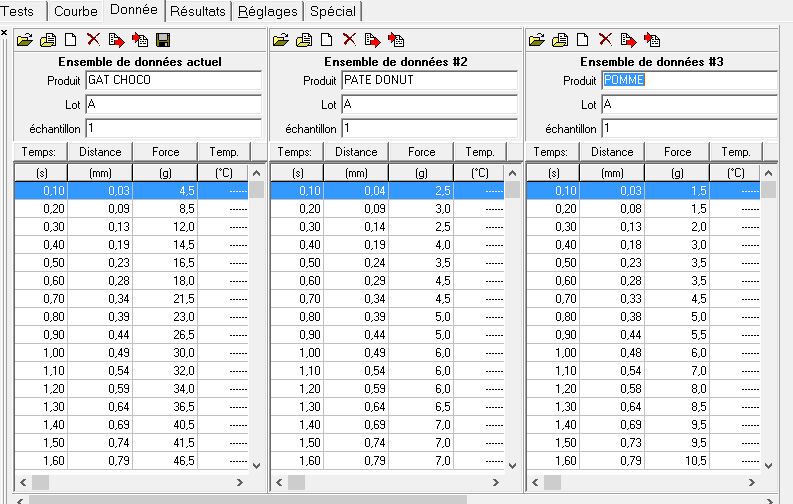Click Distance column header in current data set
The image size is (793, 504).
(100, 152)
